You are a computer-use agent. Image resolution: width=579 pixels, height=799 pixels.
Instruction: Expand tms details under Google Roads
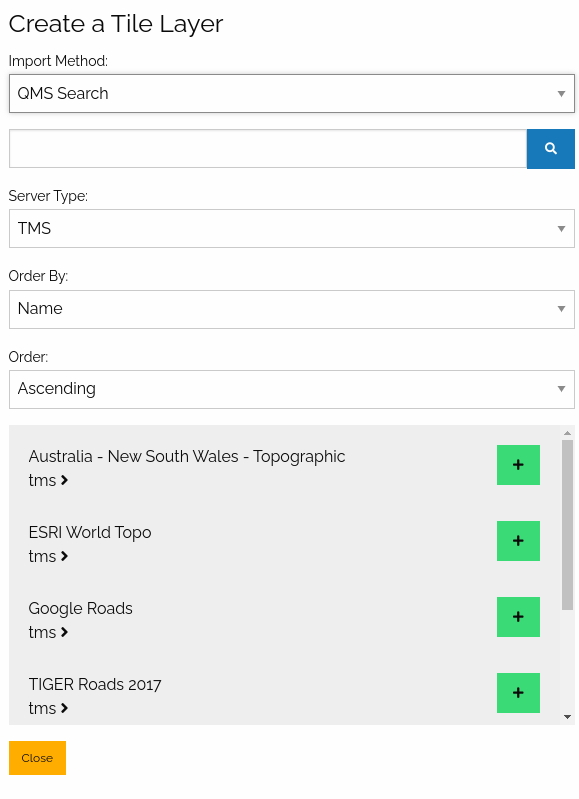pos(48,632)
